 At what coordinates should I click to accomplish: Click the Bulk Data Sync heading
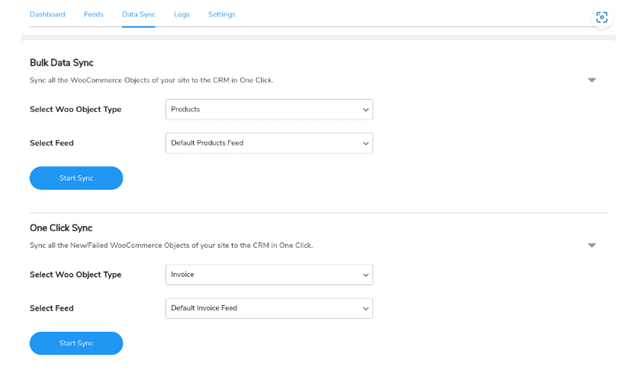coord(61,63)
